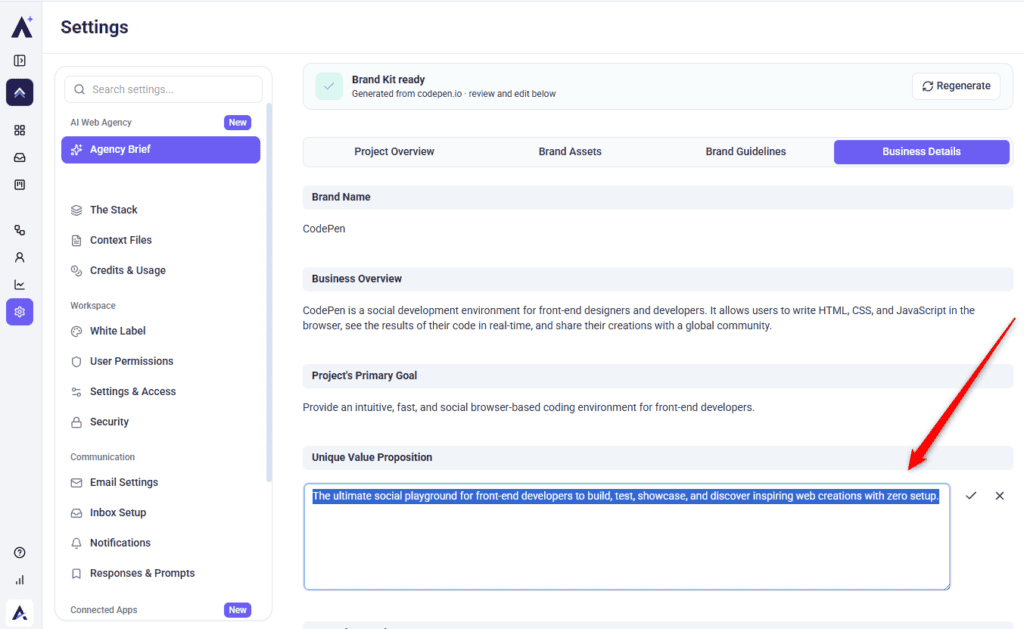Open the dashboard grid icon in left rail
This screenshot has width=1024, height=629.
coord(20,131)
